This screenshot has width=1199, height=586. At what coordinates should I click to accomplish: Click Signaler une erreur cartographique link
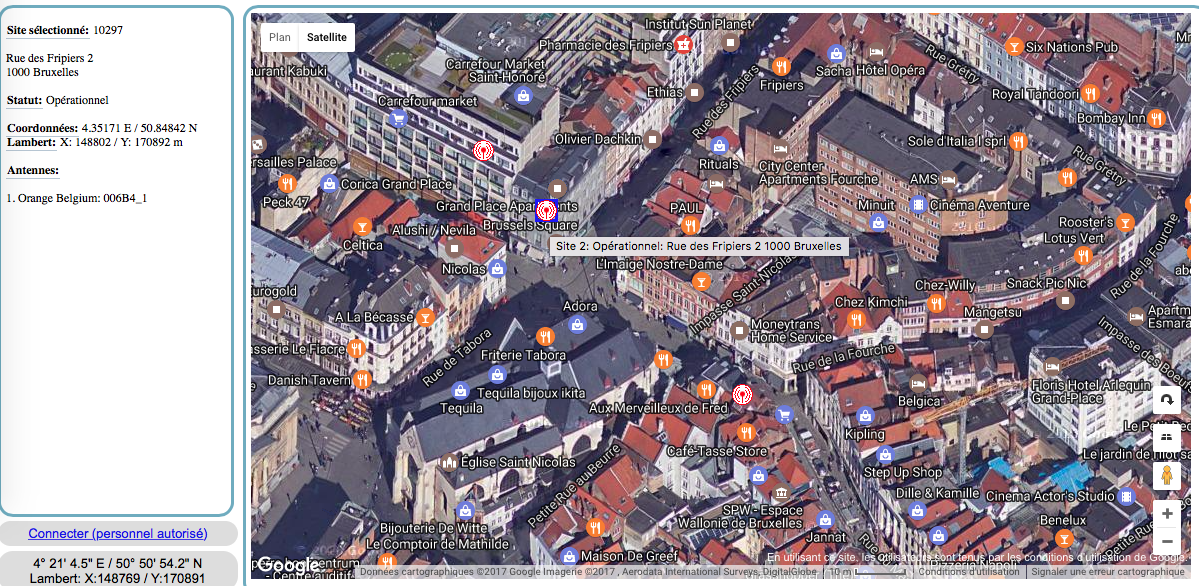(x=1108, y=571)
